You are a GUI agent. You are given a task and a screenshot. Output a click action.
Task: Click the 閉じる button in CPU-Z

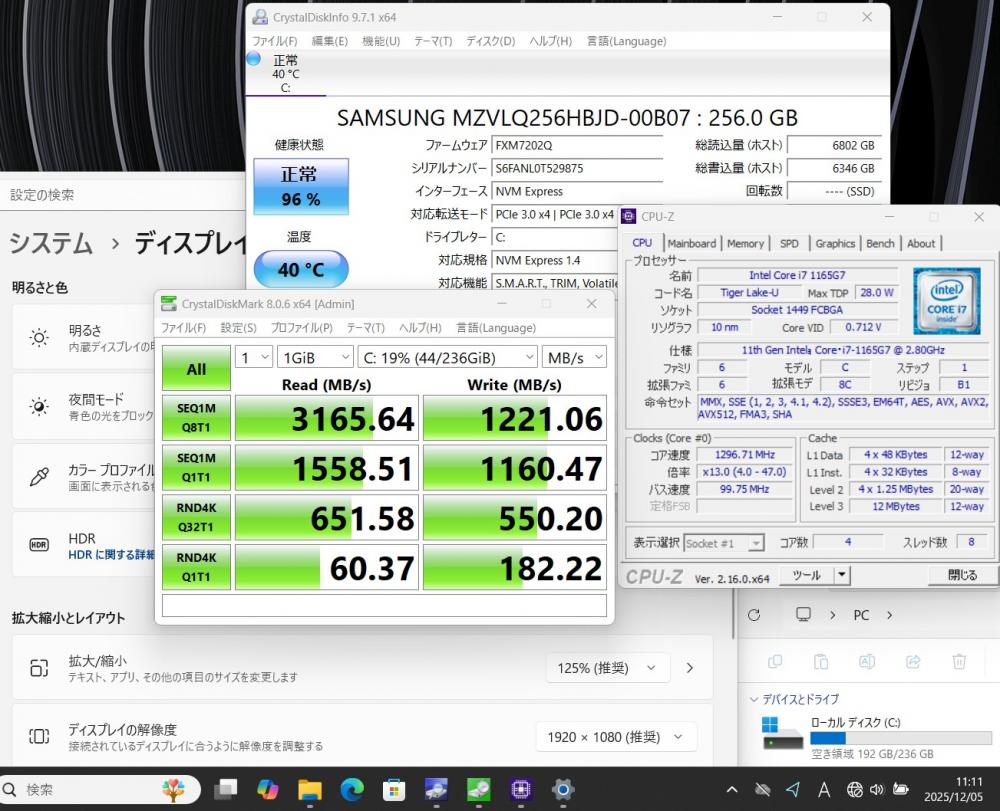pos(961,575)
